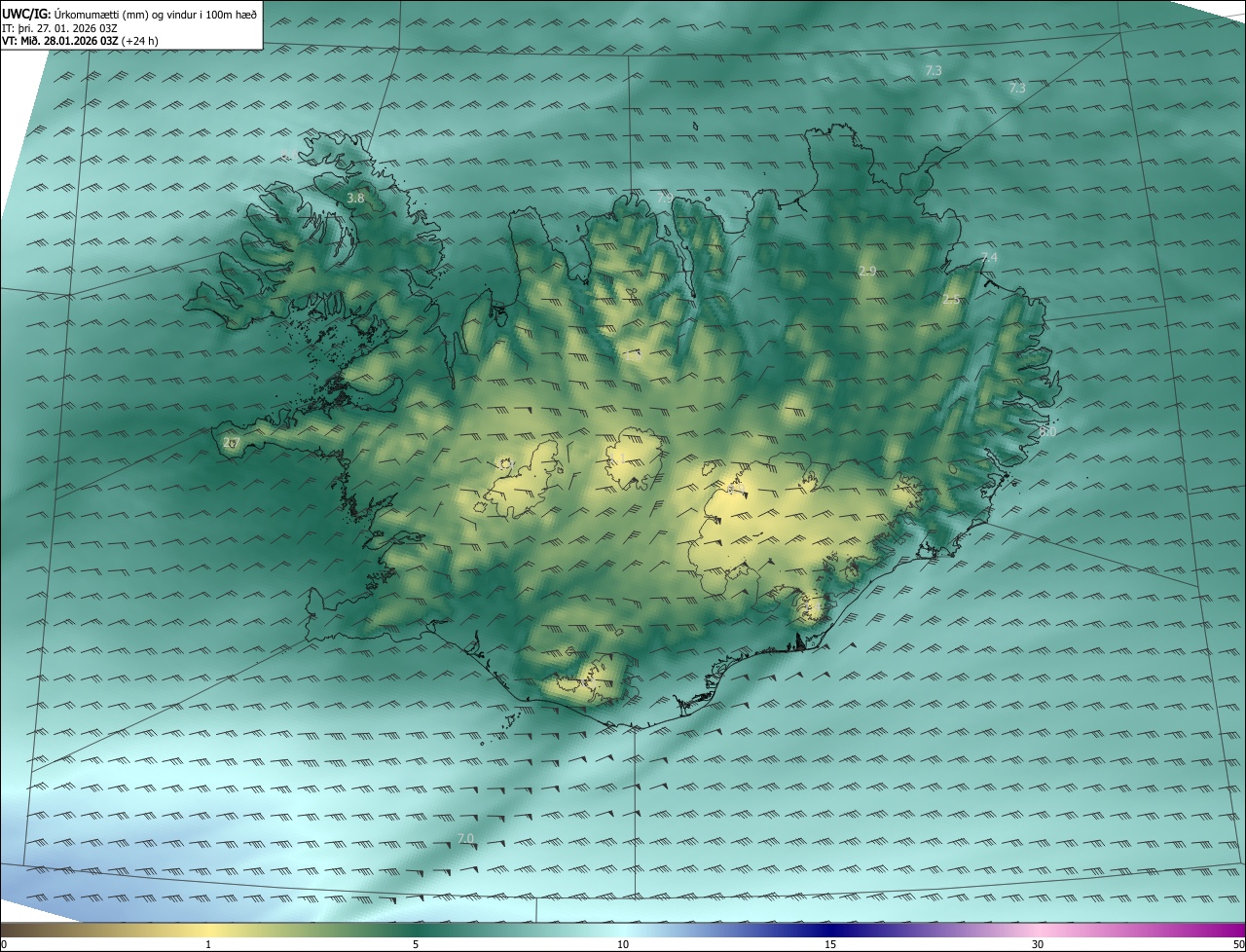This screenshot has height=952, width=1246.
Task: Click the 2.7 value on the Snæfellsnes tip
Action: tap(230, 444)
